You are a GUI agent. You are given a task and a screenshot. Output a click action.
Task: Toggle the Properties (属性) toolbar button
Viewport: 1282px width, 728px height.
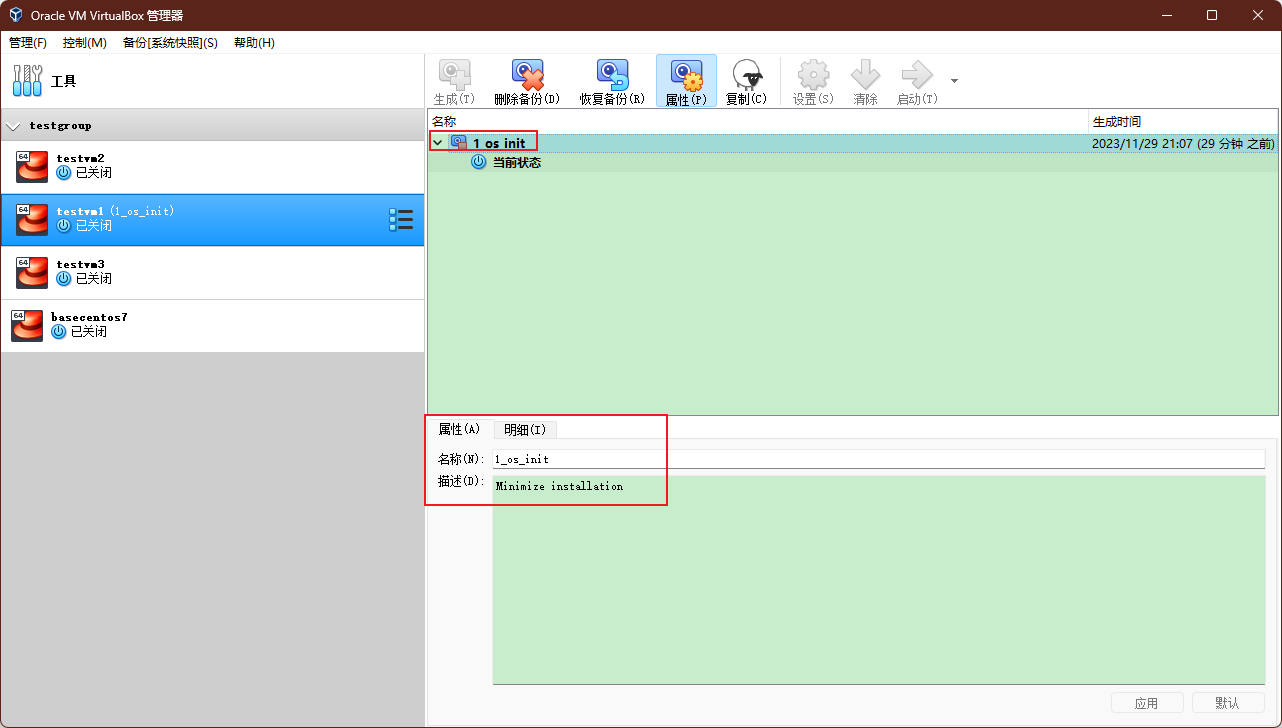686,81
